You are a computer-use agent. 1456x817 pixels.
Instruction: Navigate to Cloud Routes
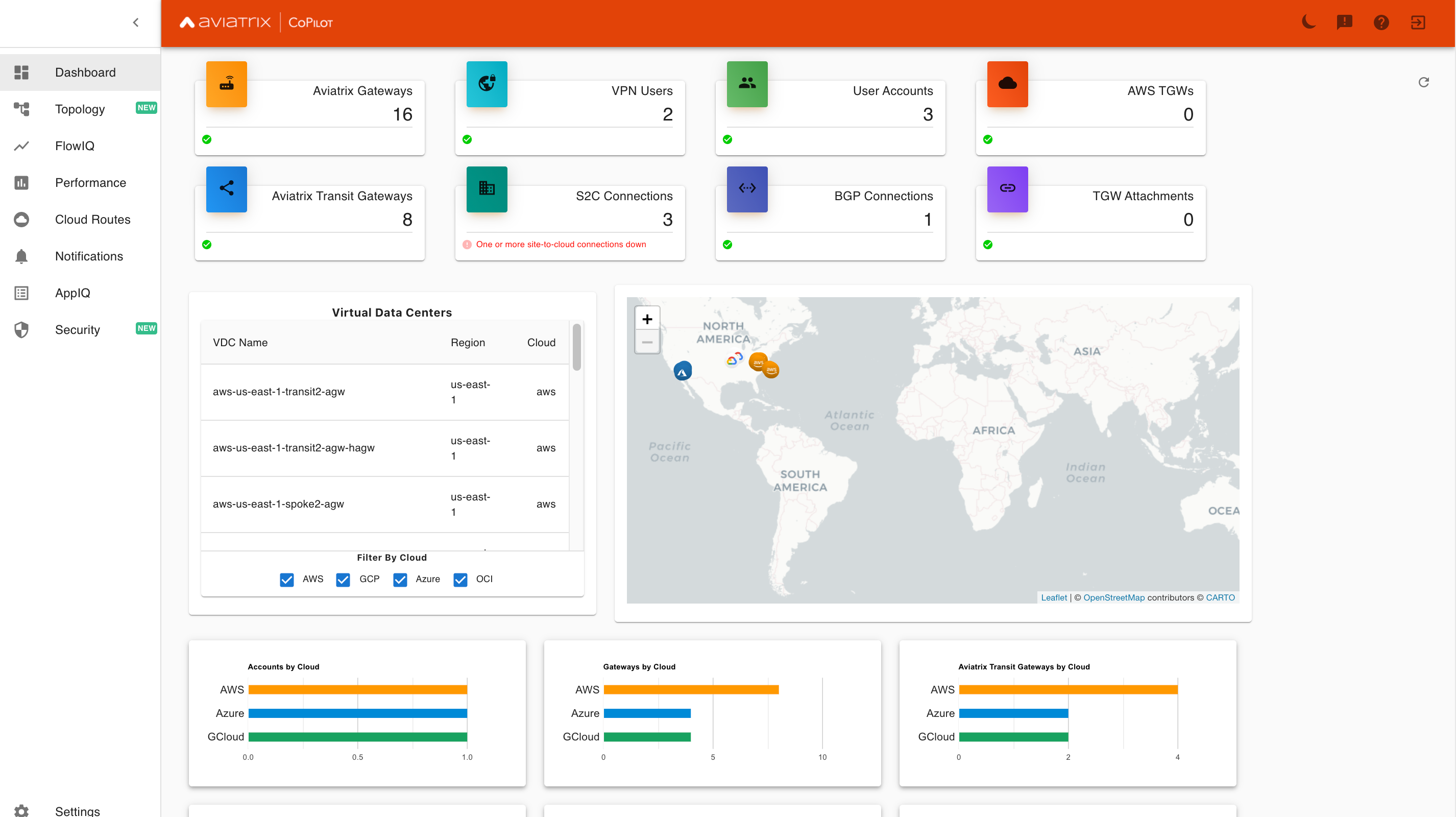(80, 220)
